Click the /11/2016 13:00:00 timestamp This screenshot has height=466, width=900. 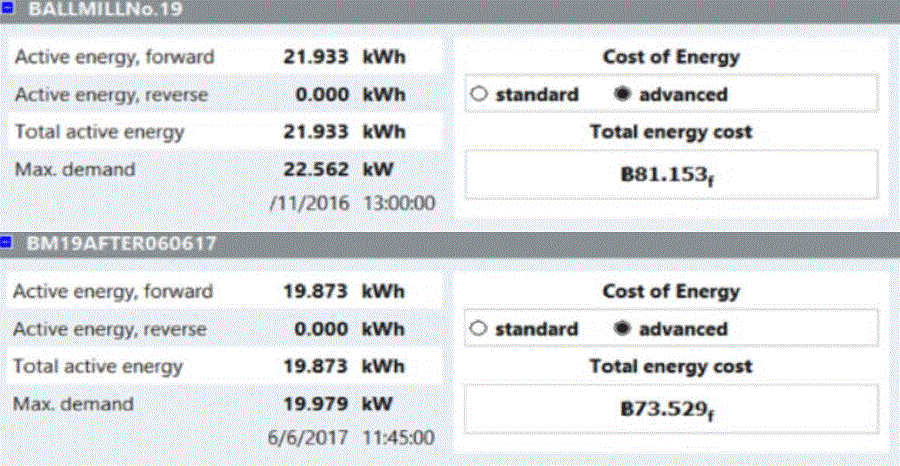352,203
